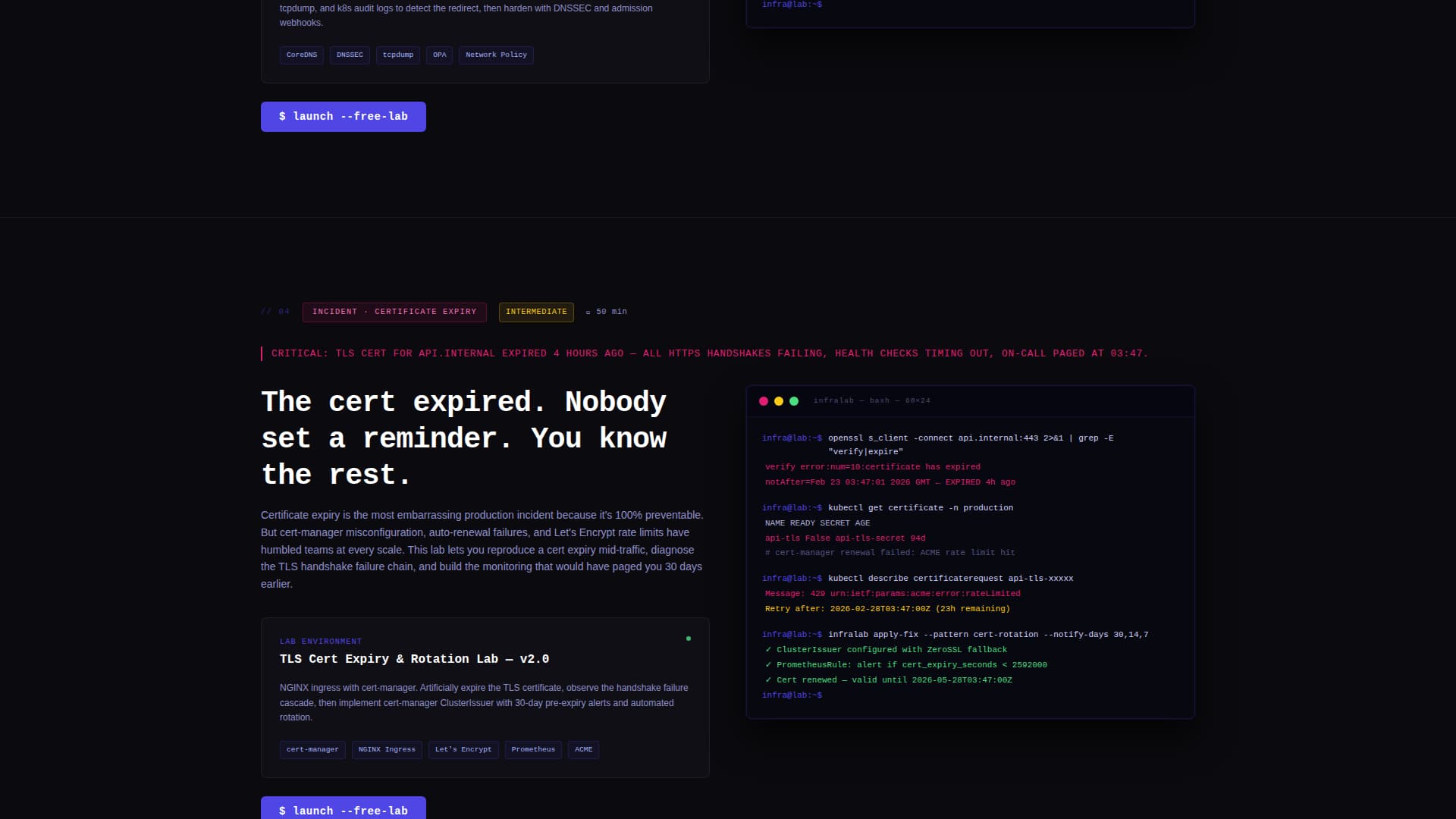Screen dimensions: 1456x819
Task: Click the INTERMEDIATE difficulty badge
Action: 536,312
